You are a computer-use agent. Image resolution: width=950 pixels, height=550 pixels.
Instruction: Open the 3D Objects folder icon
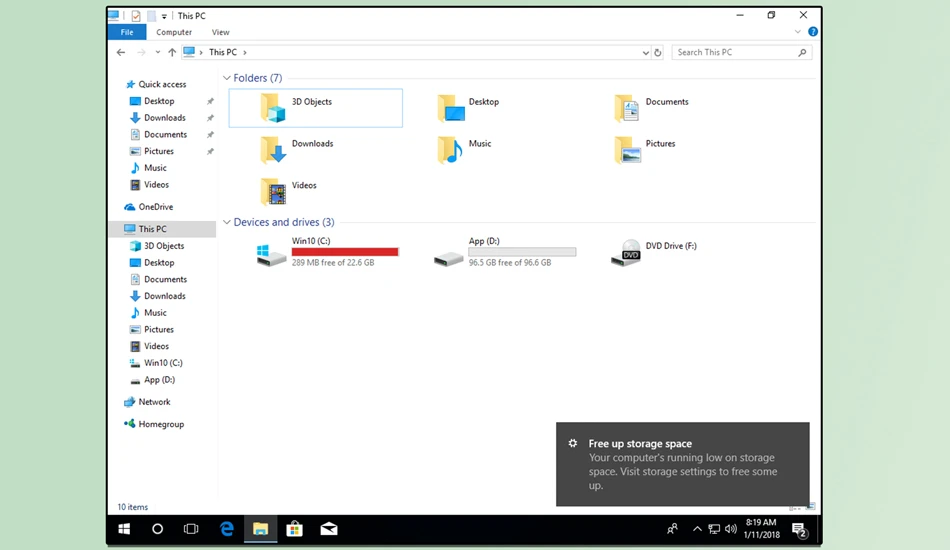(x=273, y=108)
